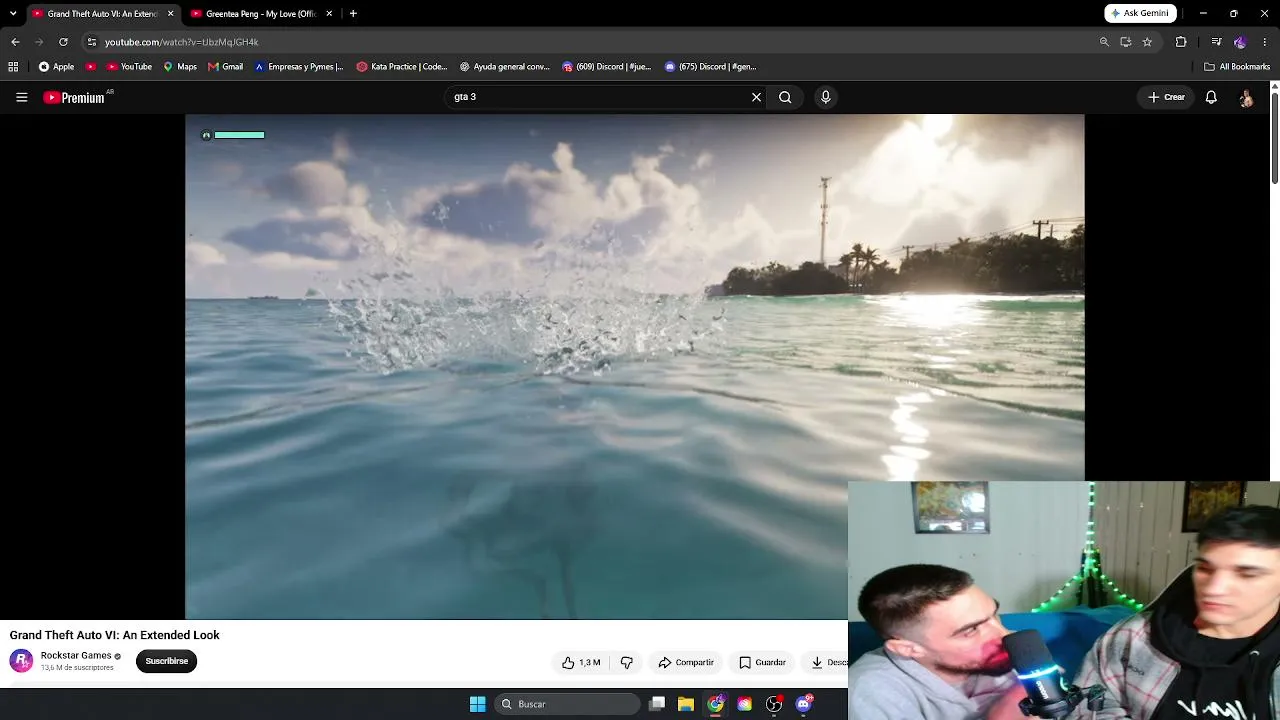Share the video via Compartir
The width and height of the screenshot is (1280, 720).
686,662
